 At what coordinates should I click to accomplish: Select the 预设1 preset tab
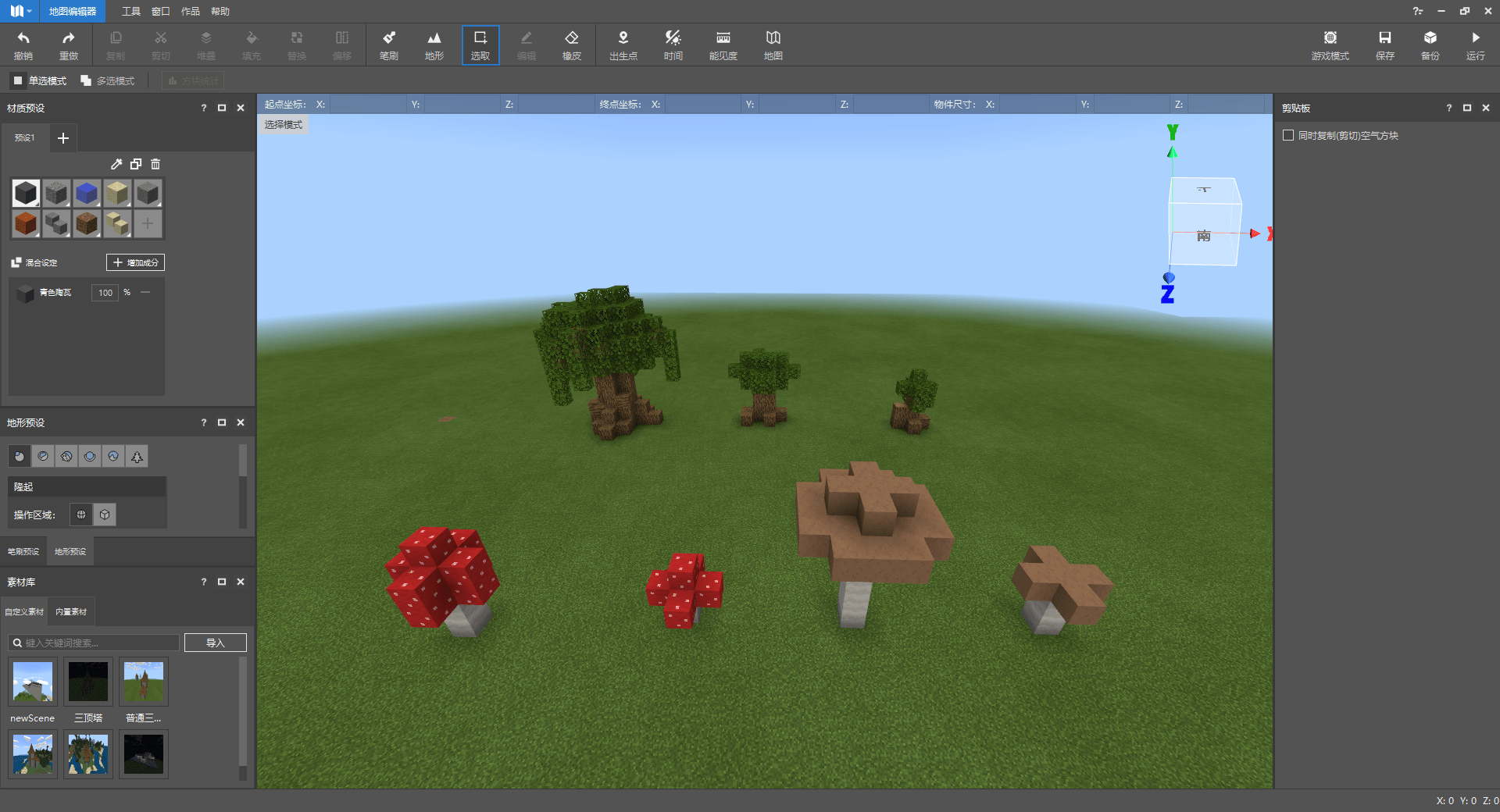pos(25,137)
